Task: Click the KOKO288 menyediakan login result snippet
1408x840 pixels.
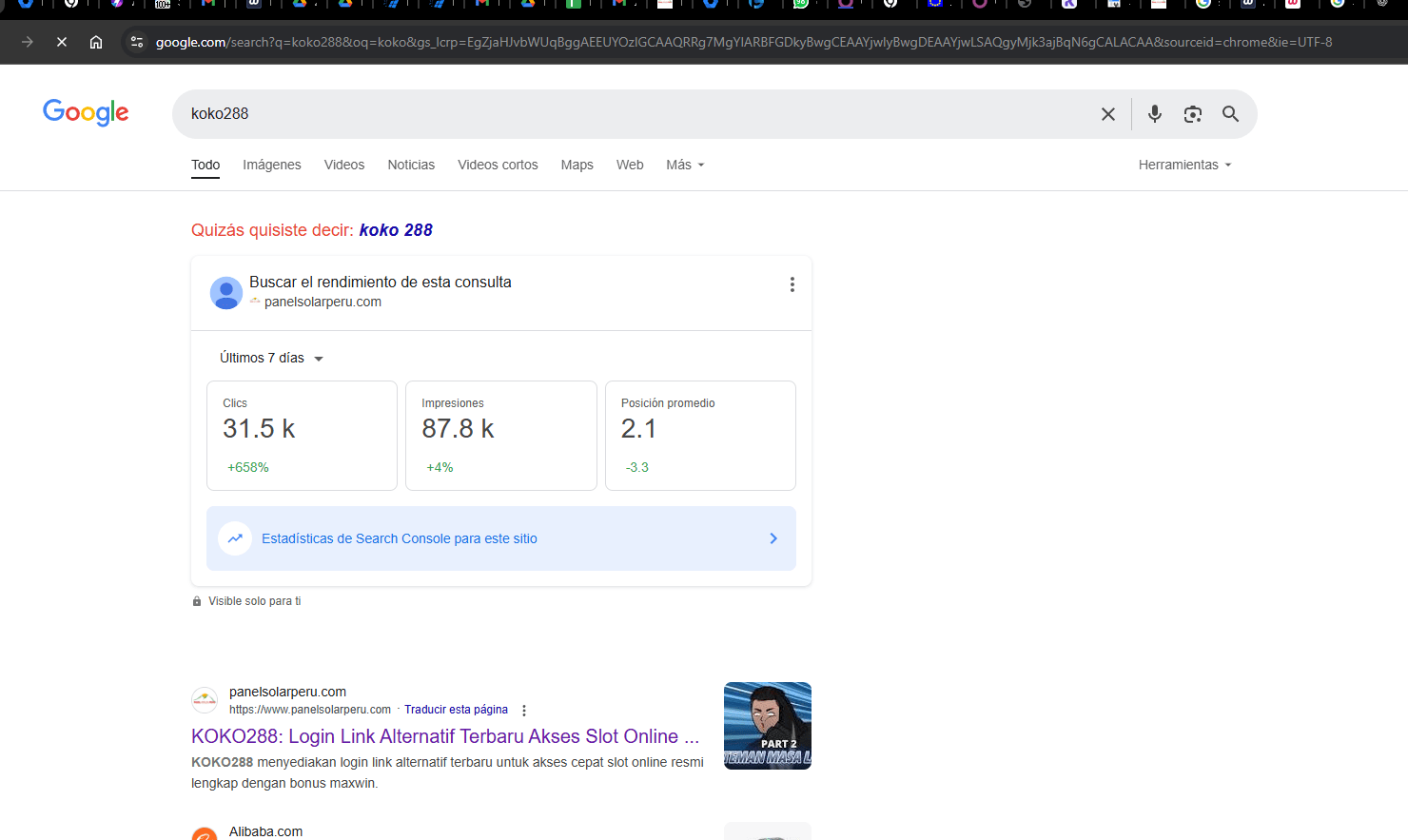Action: coord(447,772)
